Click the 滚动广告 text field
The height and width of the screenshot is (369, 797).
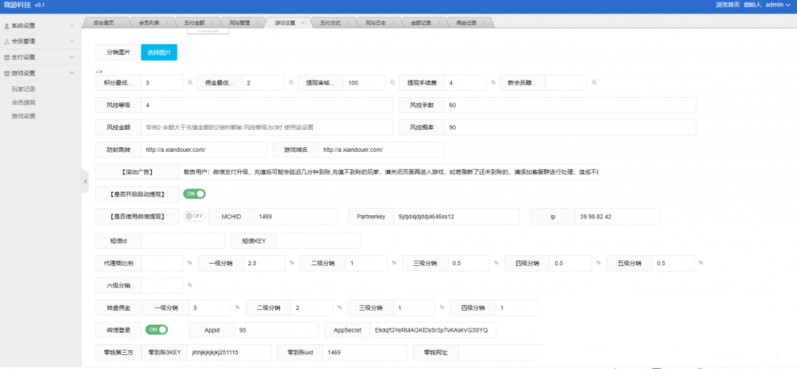click(389, 172)
